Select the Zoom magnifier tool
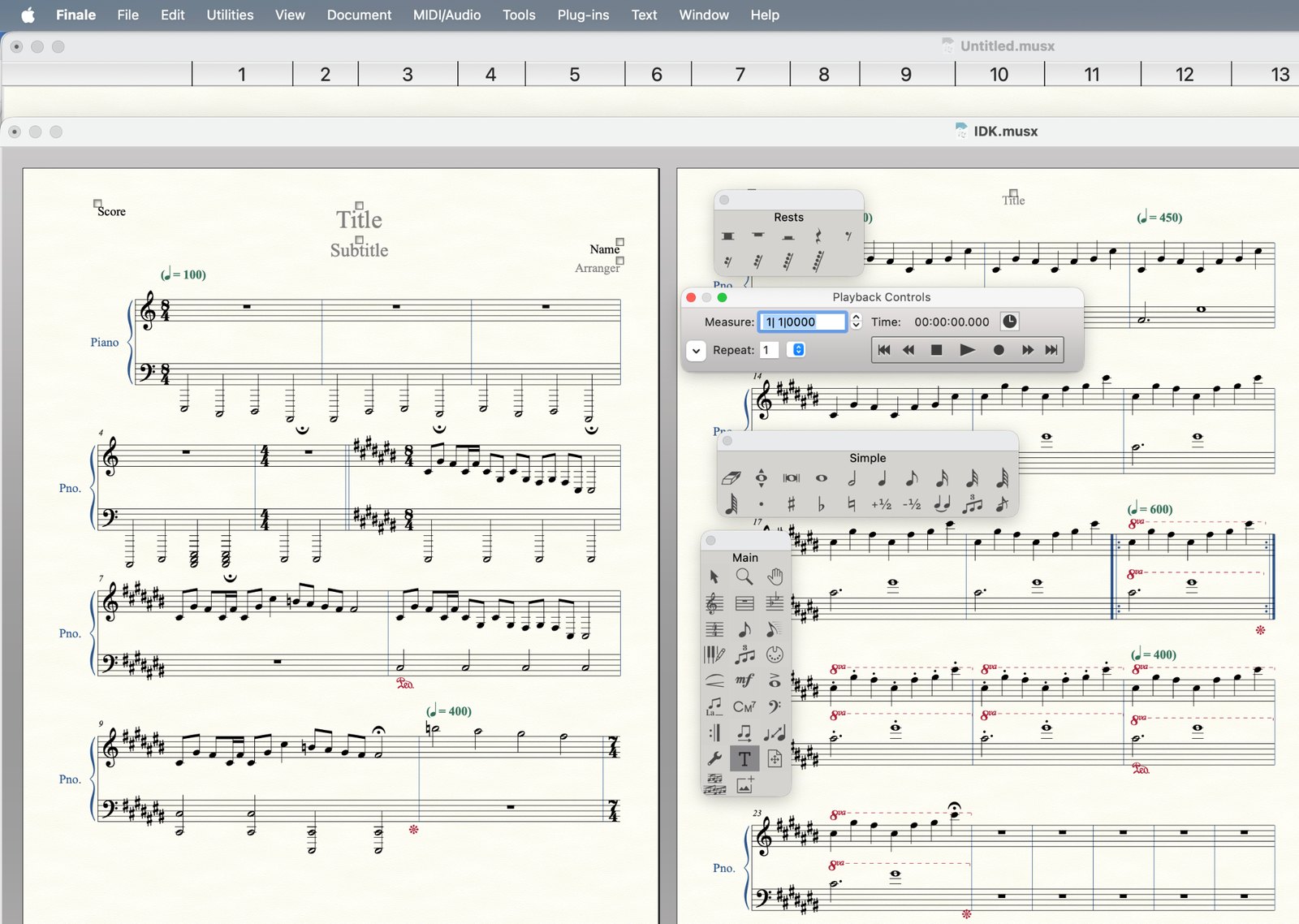1299x924 pixels. point(744,576)
